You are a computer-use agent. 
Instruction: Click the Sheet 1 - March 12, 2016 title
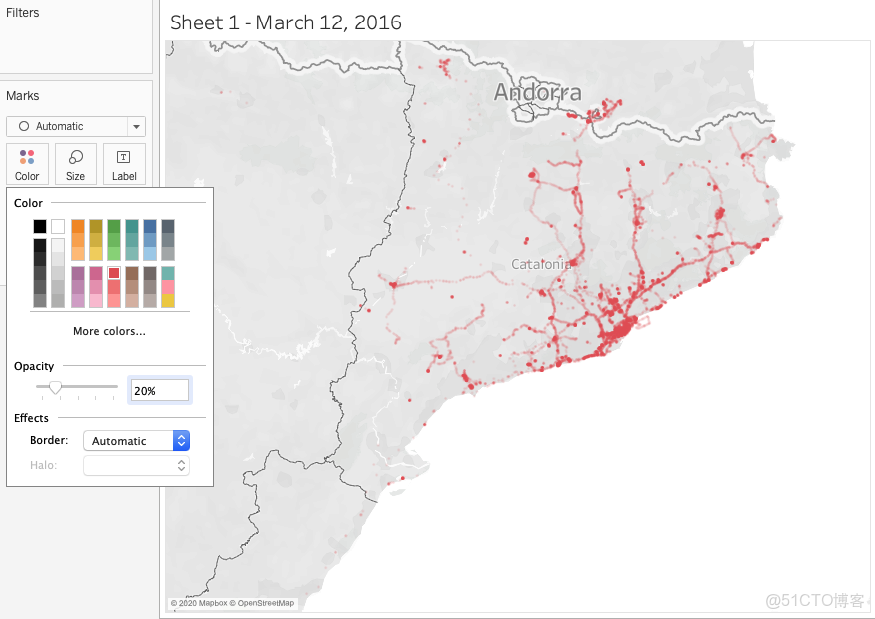(x=285, y=22)
